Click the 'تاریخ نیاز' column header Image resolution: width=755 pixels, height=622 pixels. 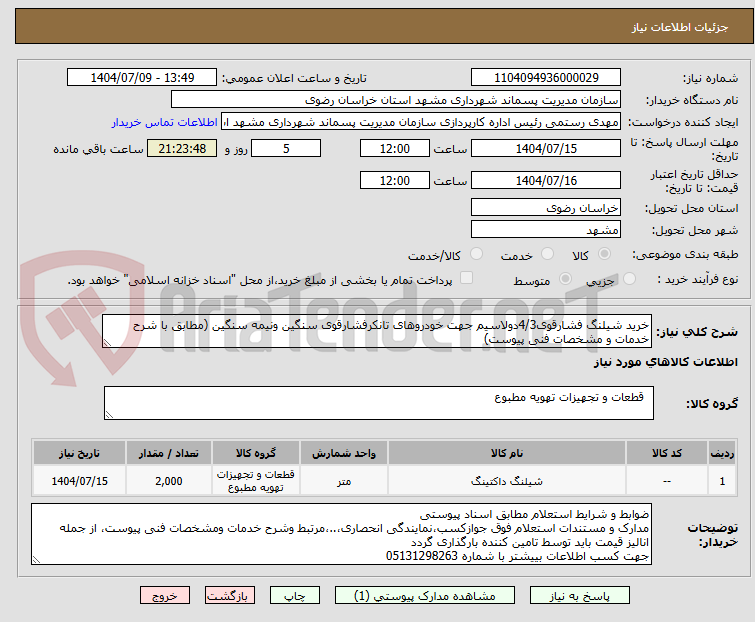pos(79,454)
